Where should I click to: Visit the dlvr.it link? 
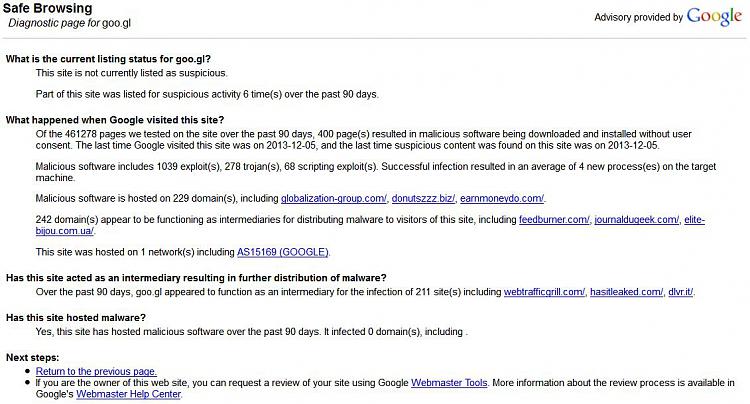pyautogui.click(x=680, y=292)
